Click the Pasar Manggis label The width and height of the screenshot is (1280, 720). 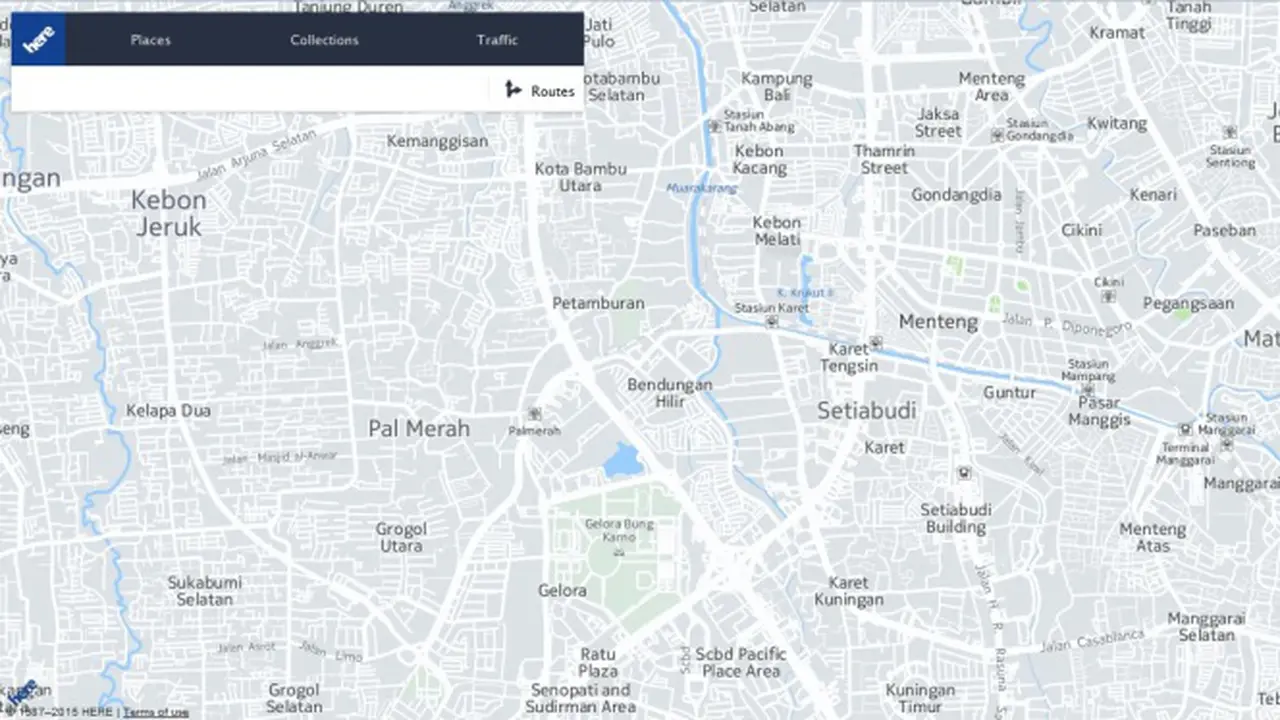(1099, 410)
